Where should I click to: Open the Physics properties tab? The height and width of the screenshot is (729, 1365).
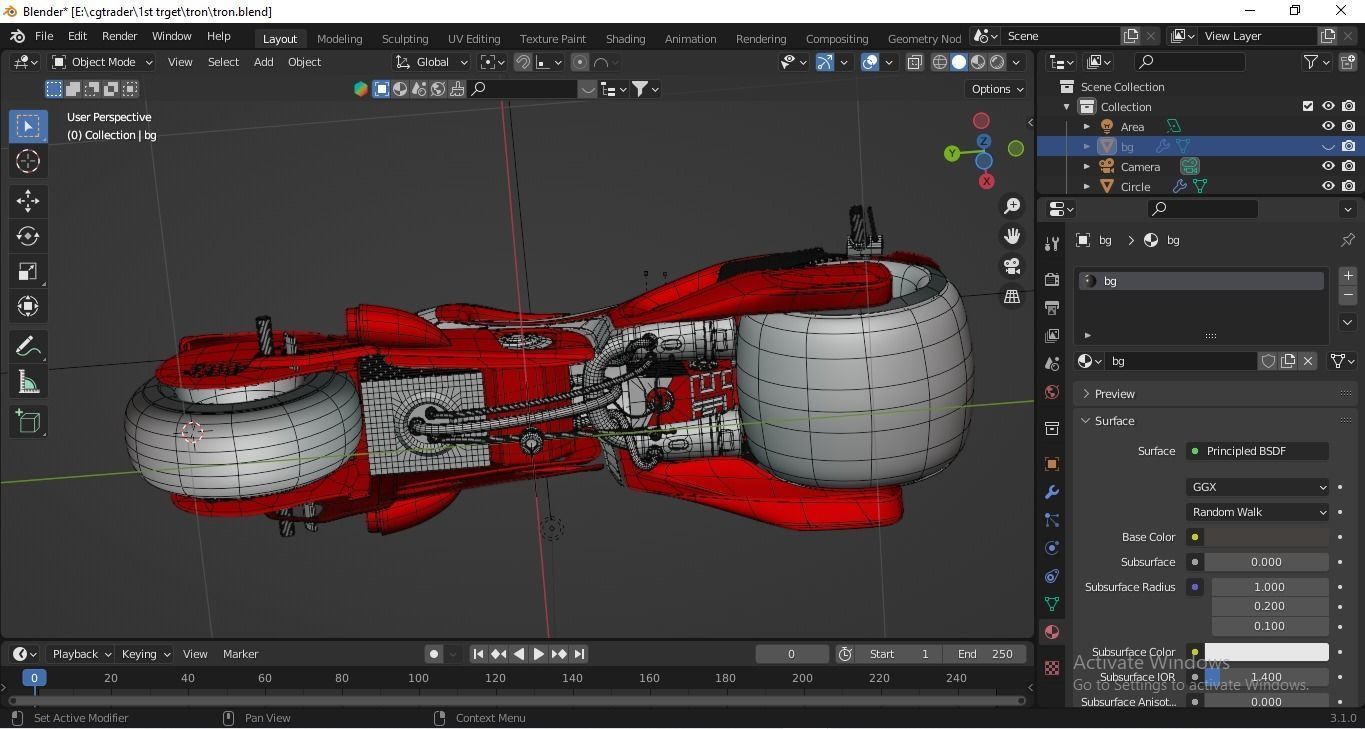pyautogui.click(x=1051, y=548)
